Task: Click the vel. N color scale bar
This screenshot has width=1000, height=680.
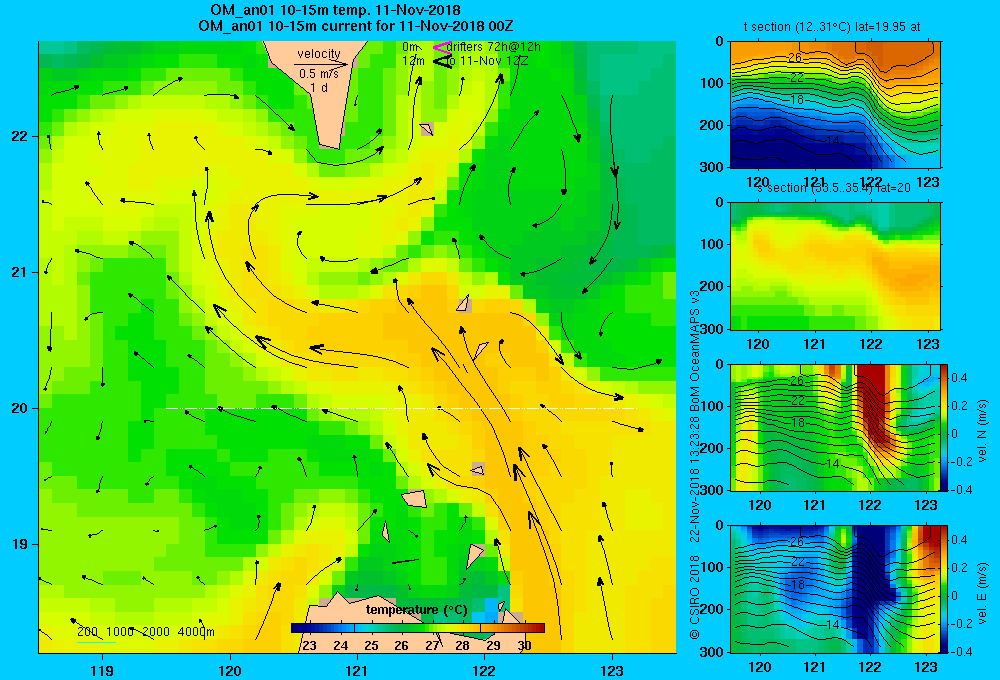Action: [x=944, y=427]
